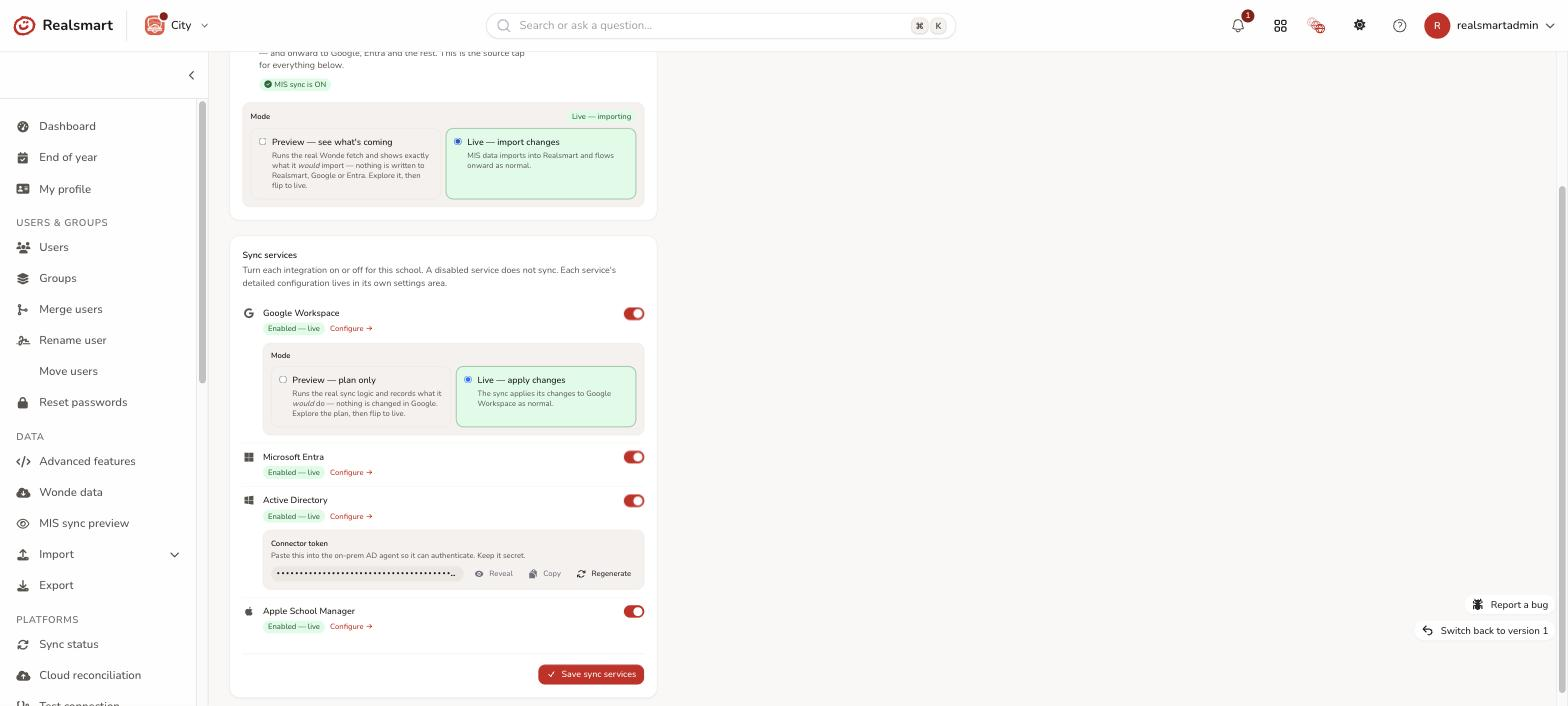Viewport: 1568px width, 706px height.
Task: Click Report a bug button
Action: (1510, 604)
